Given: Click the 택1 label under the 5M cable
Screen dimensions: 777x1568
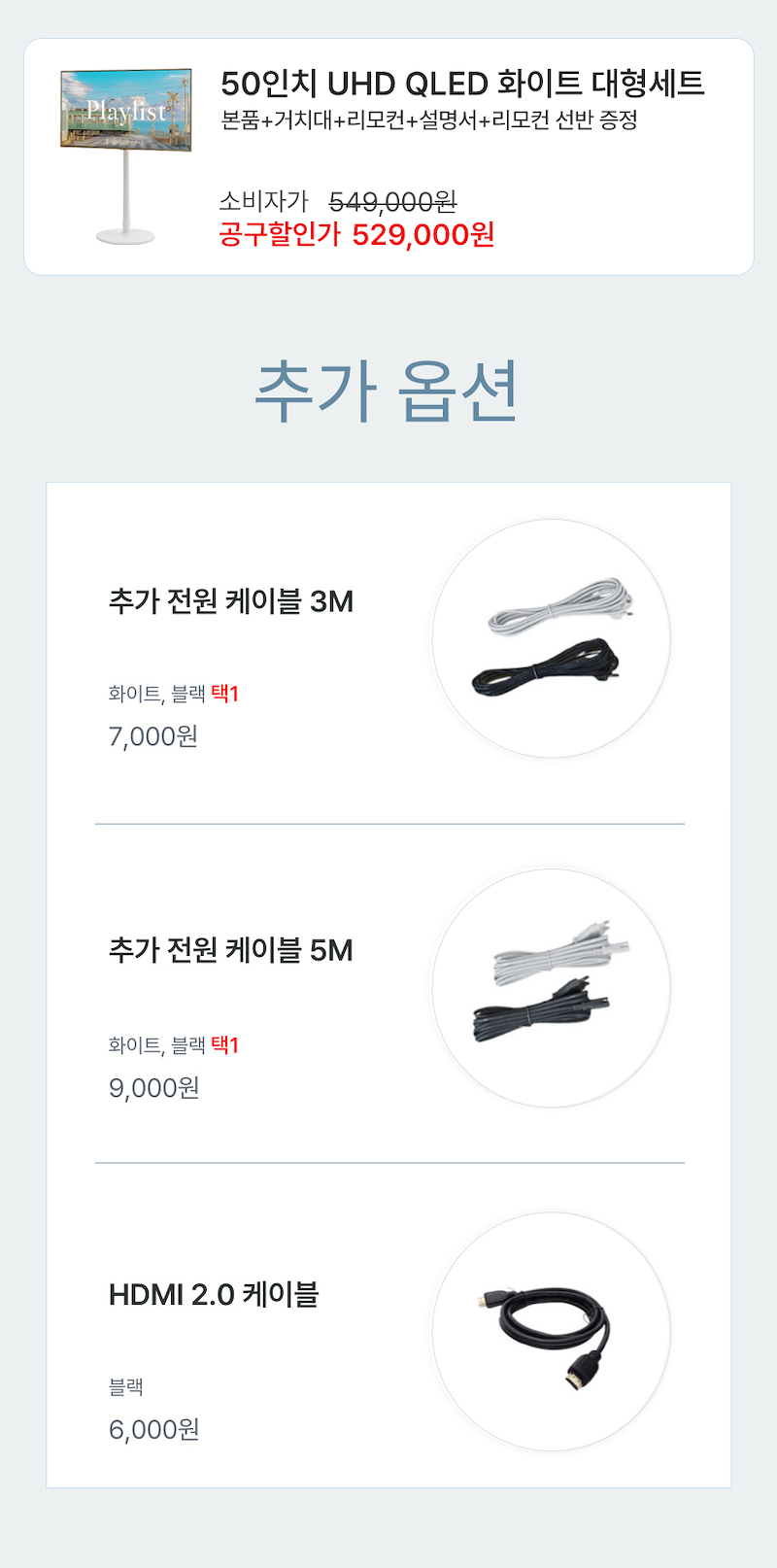Looking at the screenshot, I should tap(224, 1045).
